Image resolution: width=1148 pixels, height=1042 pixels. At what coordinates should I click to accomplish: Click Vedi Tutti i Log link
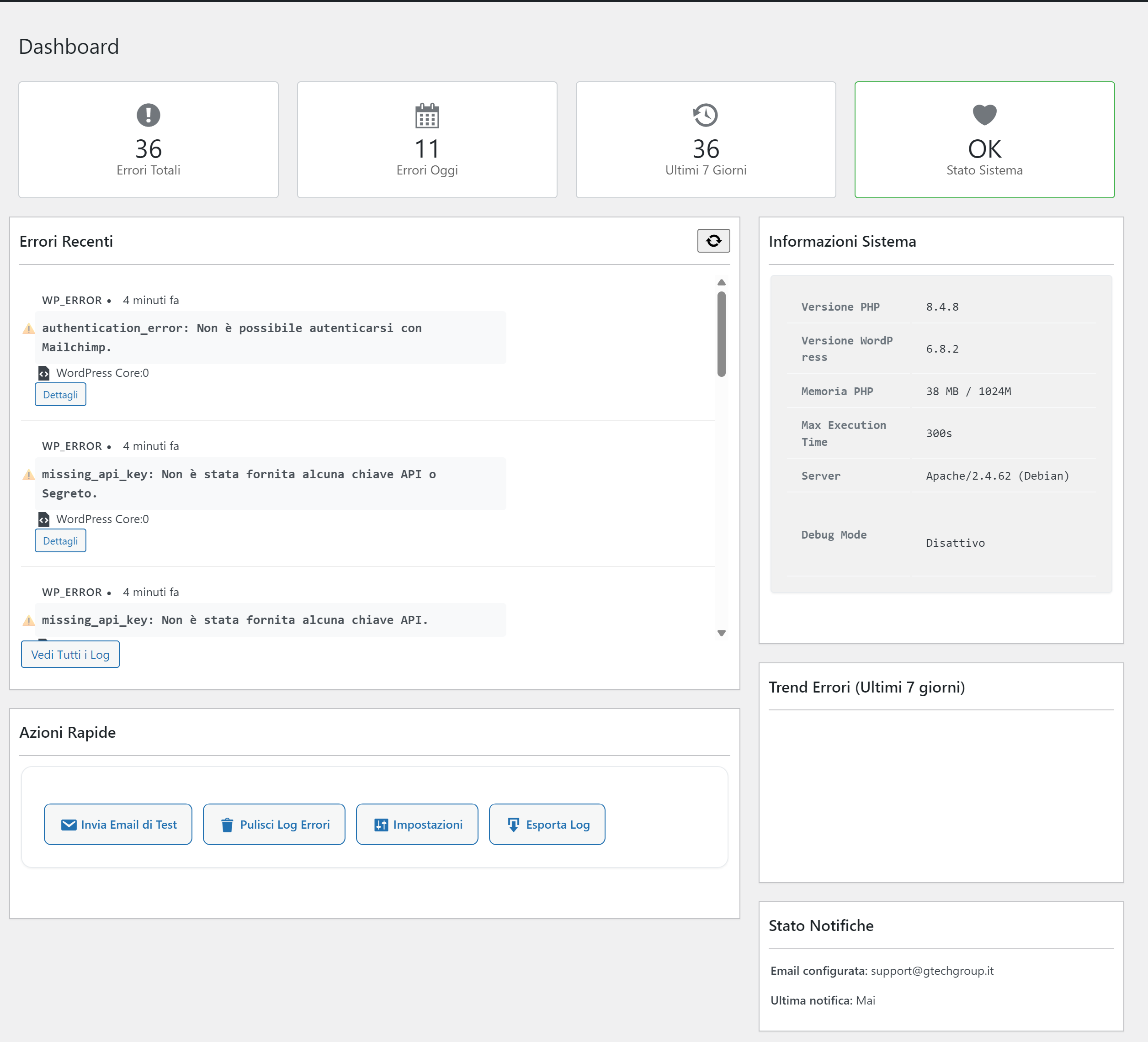pos(70,655)
